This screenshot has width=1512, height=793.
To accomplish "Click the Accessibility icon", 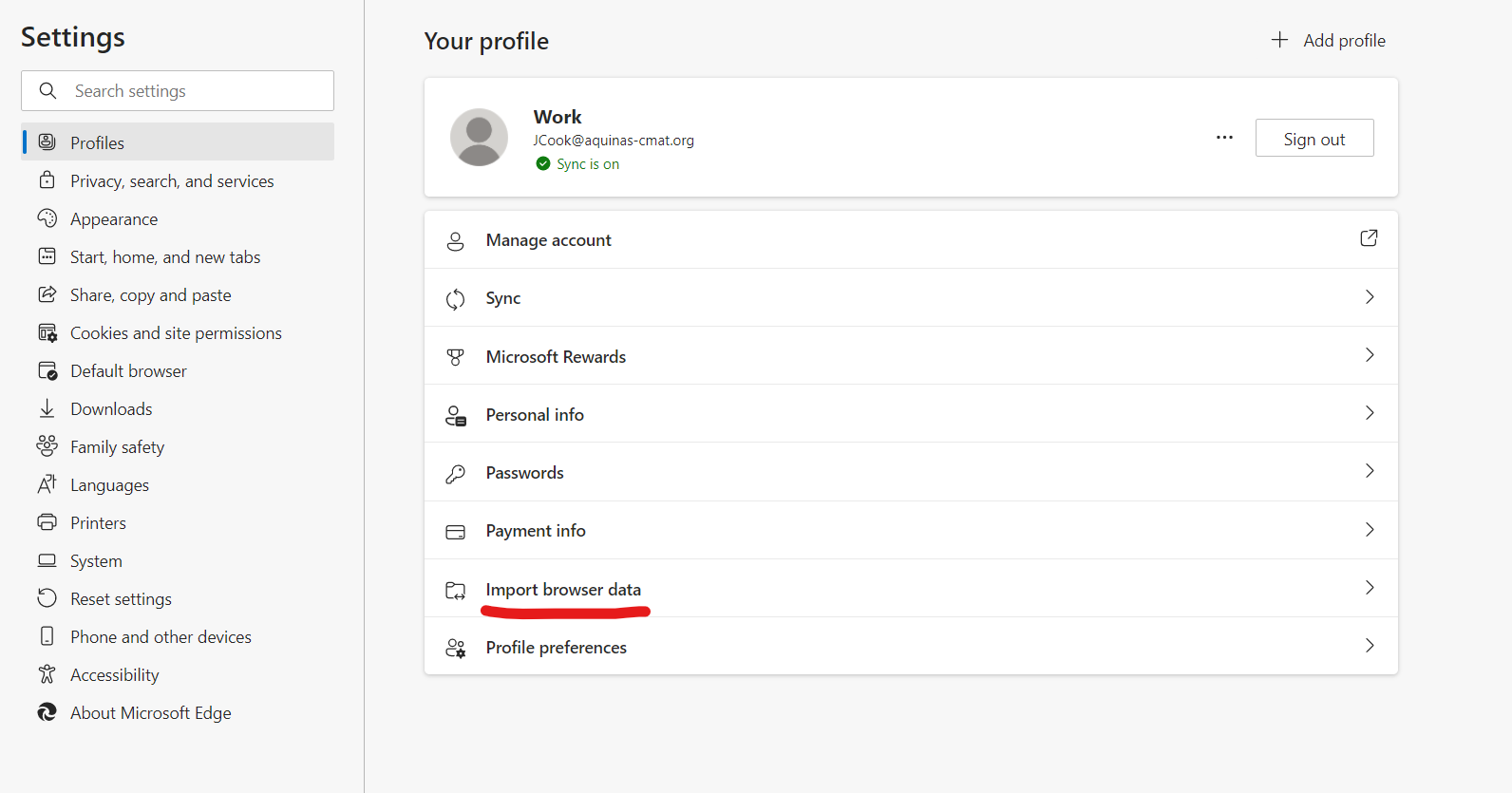I will click(x=47, y=674).
